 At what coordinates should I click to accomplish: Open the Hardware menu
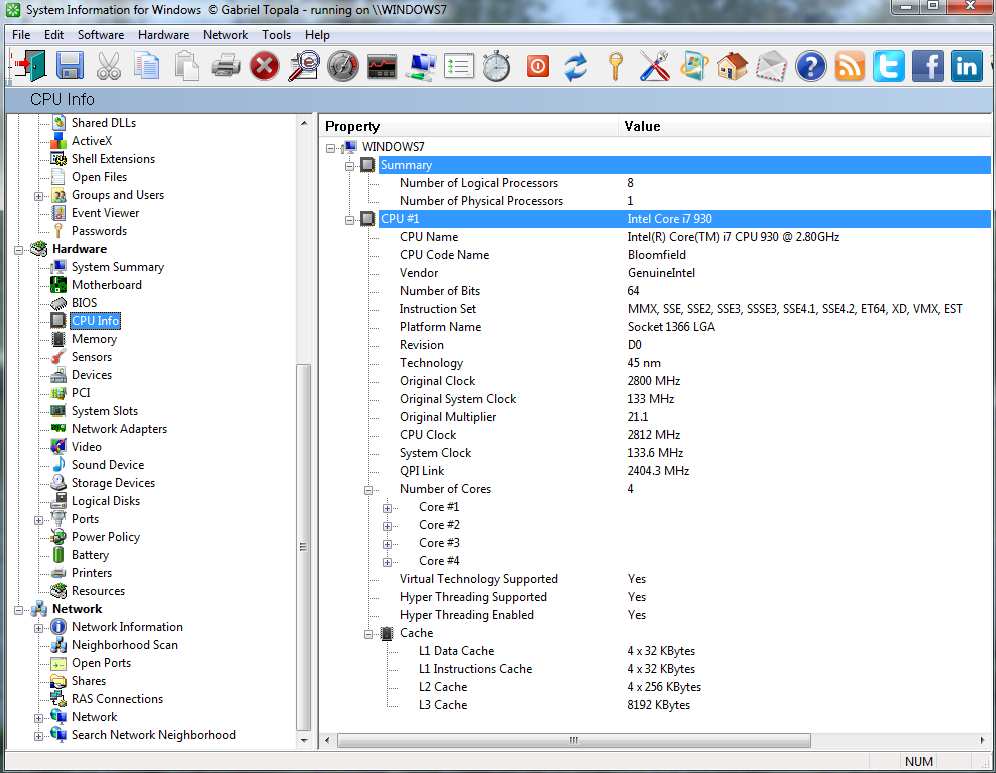point(163,35)
